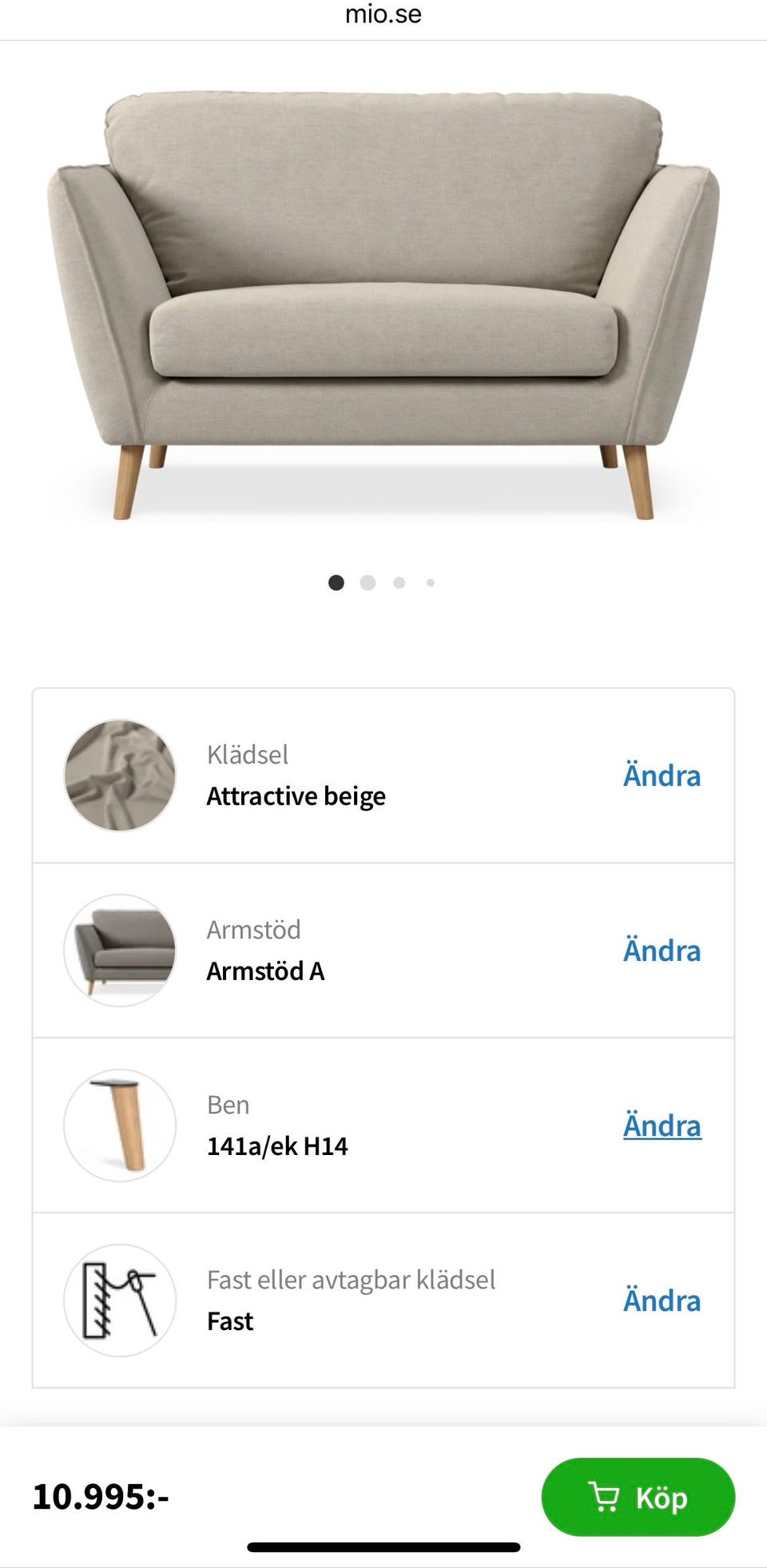The width and height of the screenshot is (767, 1568).
Task: Show the second product image dot
Action: (368, 583)
